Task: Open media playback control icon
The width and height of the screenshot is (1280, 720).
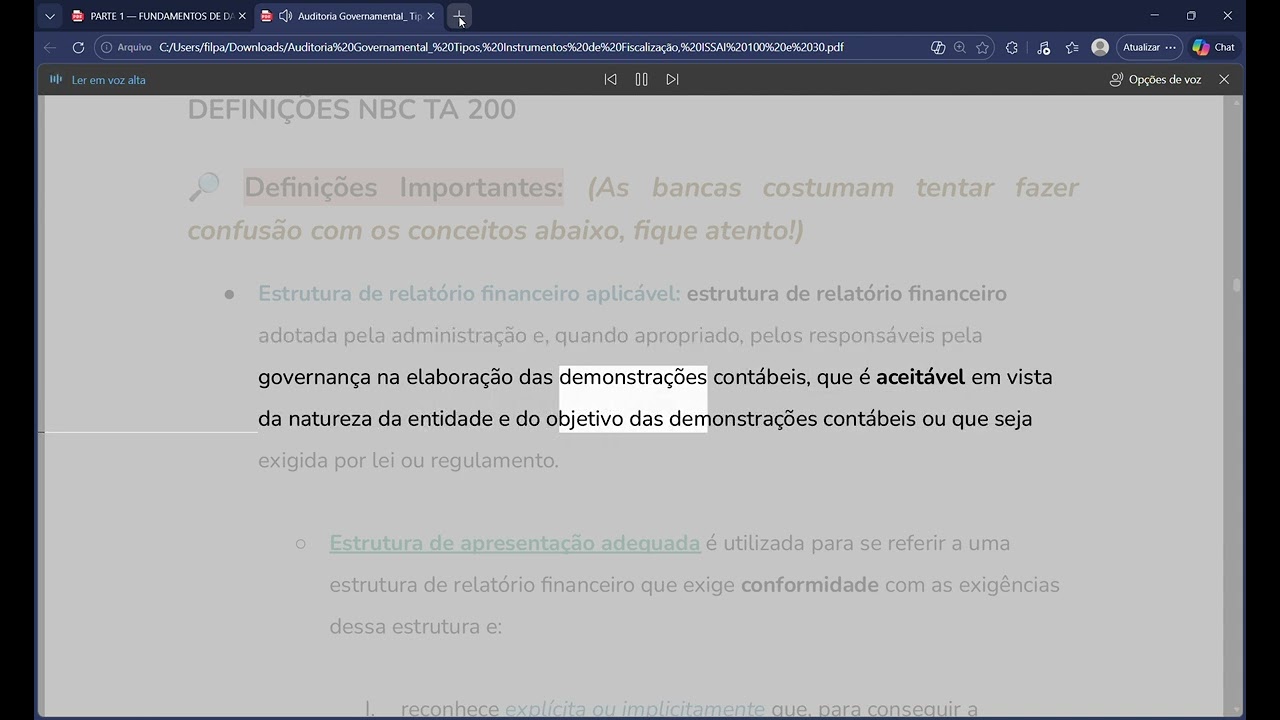Action: pyautogui.click(x=1043, y=47)
